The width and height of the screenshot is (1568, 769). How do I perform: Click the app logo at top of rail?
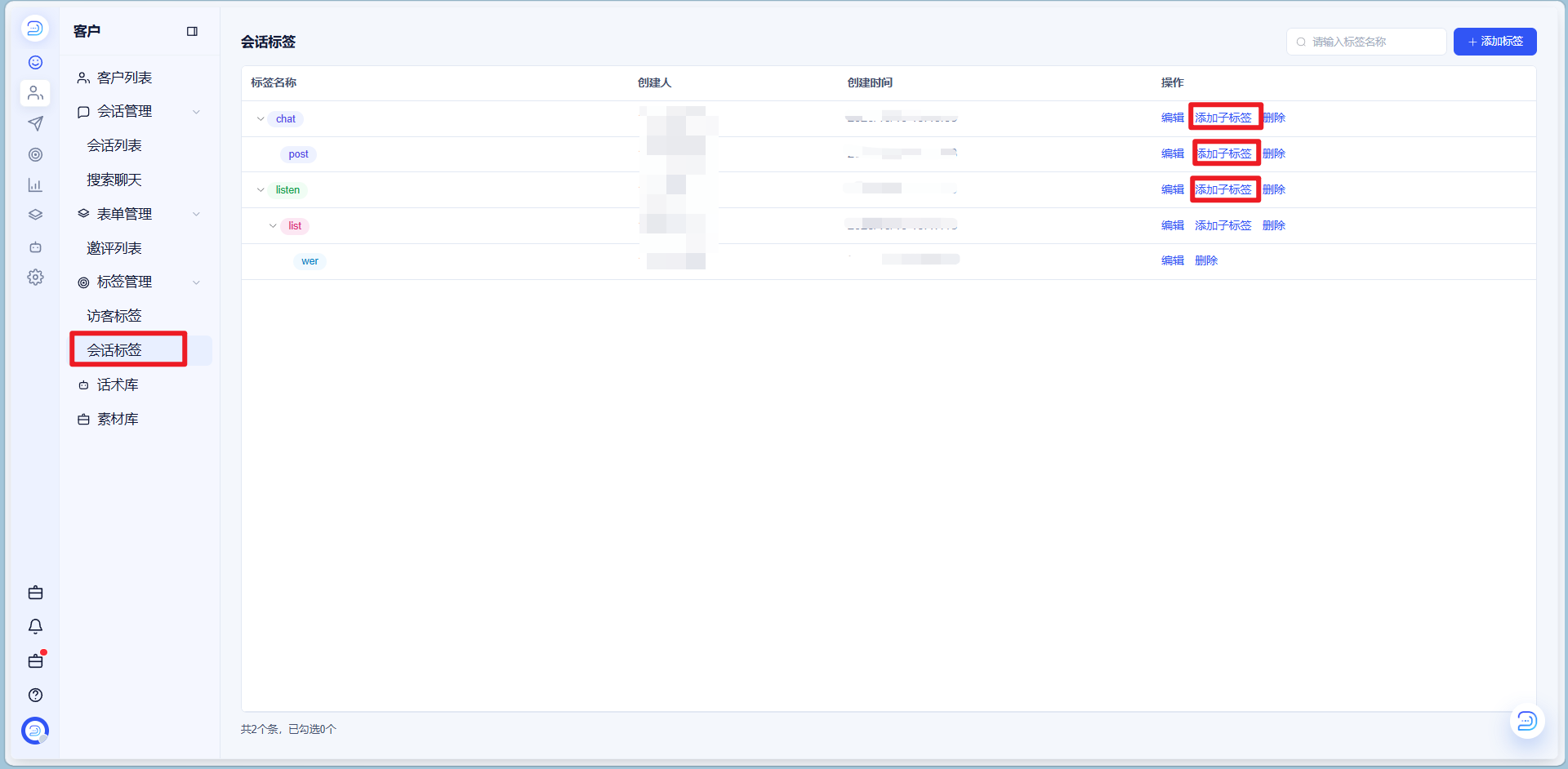(35, 29)
